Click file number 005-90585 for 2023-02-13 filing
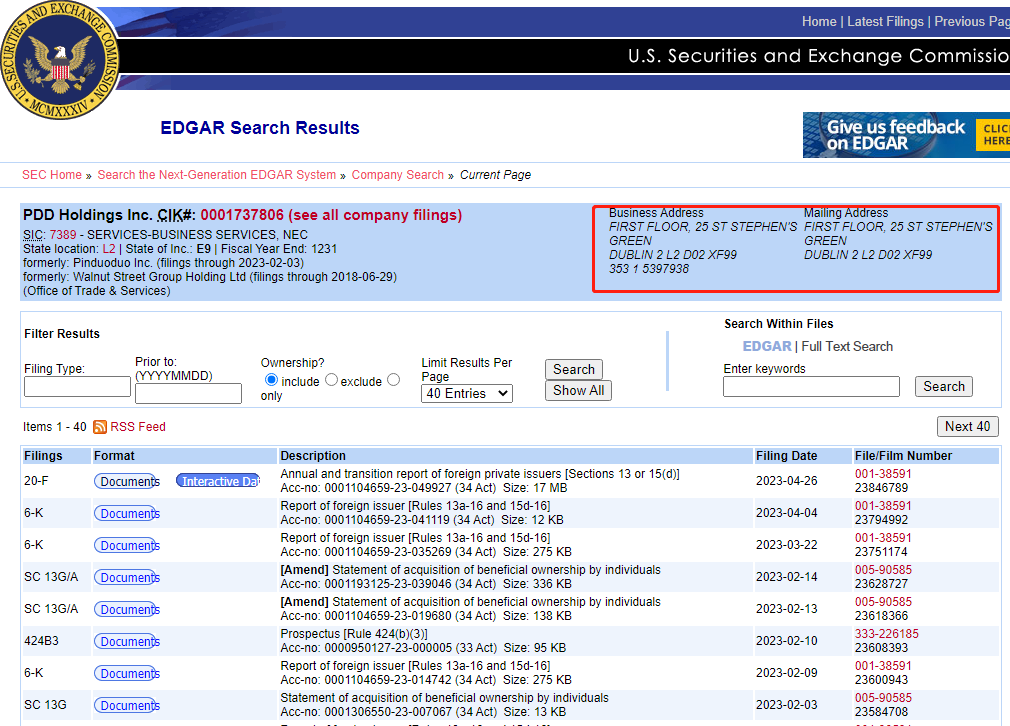The image size is (1010, 726). click(883, 602)
